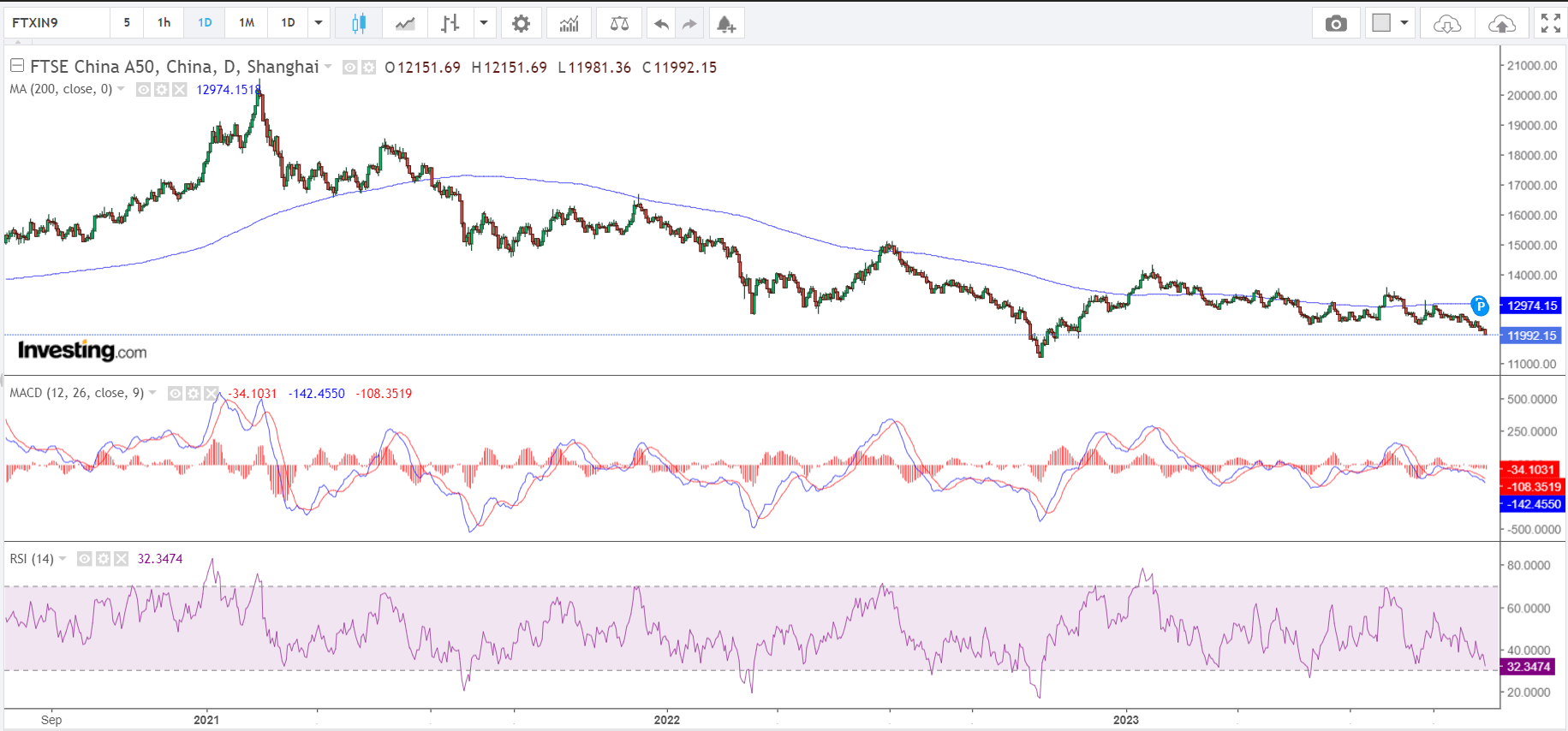
Task: Undo the last chart action
Action: pos(661,23)
